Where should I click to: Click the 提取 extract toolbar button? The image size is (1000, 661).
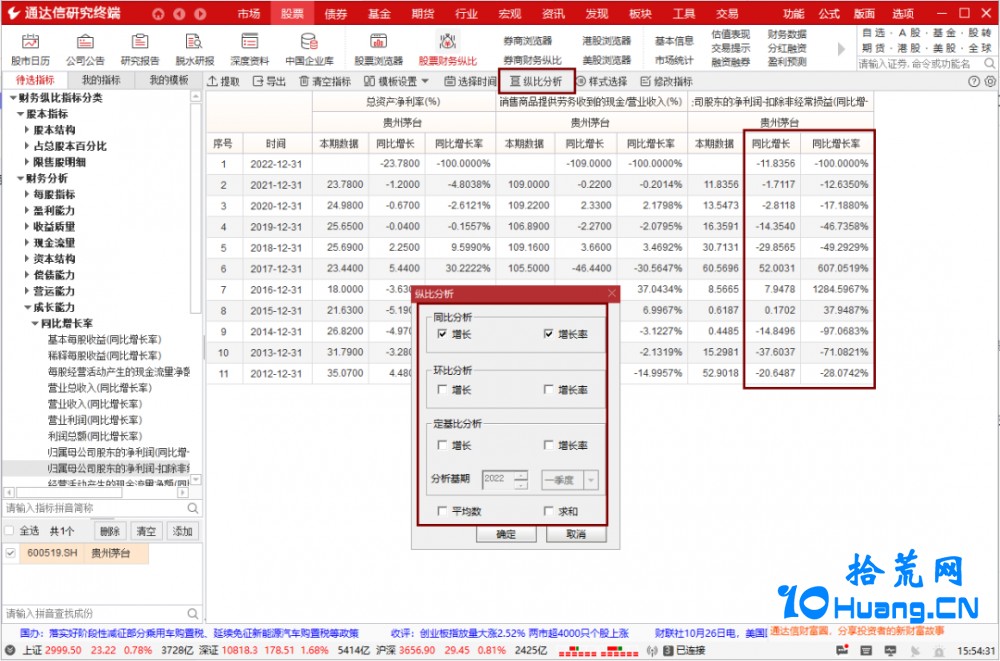pyautogui.click(x=224, y=81)
